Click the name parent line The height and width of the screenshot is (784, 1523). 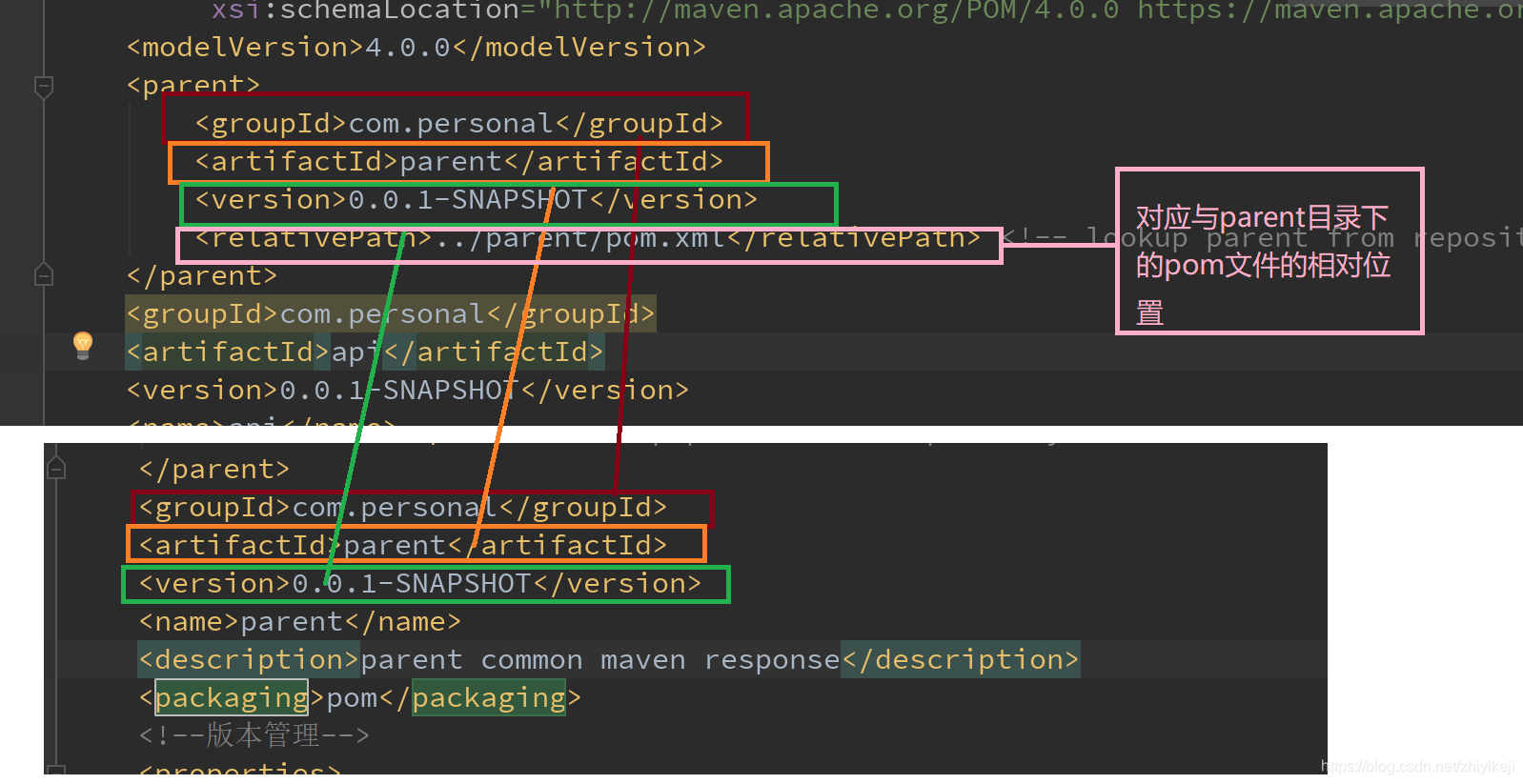[x=300, y=622]
